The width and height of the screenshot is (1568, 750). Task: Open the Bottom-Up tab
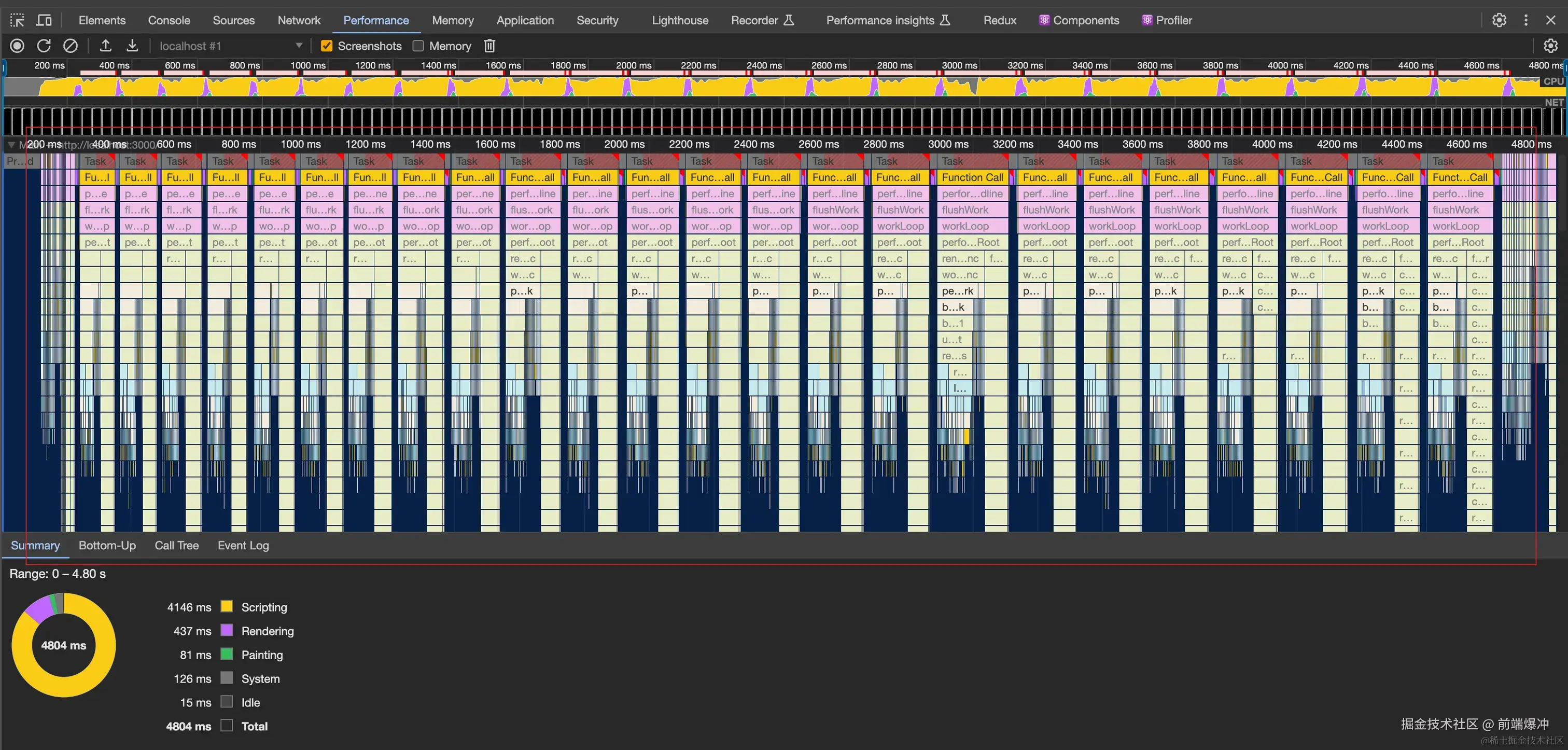pyautogui.click(x=107, y=546)
